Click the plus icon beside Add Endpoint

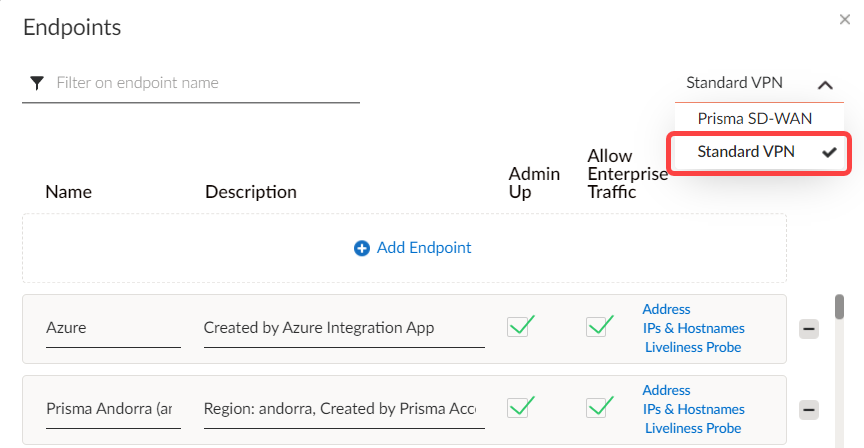362,248
